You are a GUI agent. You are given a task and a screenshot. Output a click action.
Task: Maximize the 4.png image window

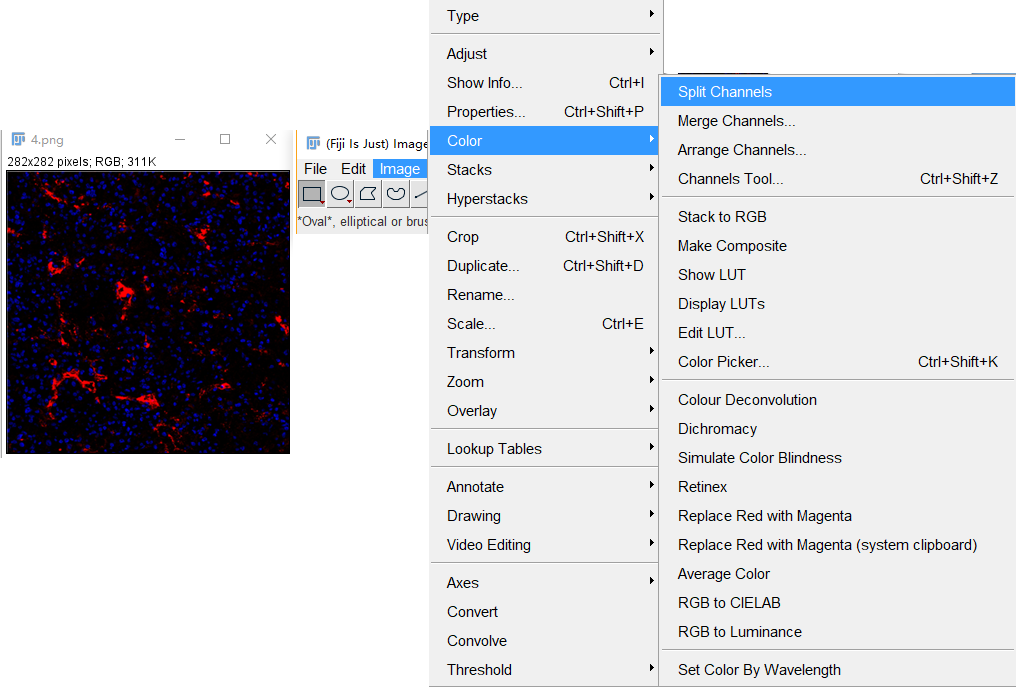point(225,139)
